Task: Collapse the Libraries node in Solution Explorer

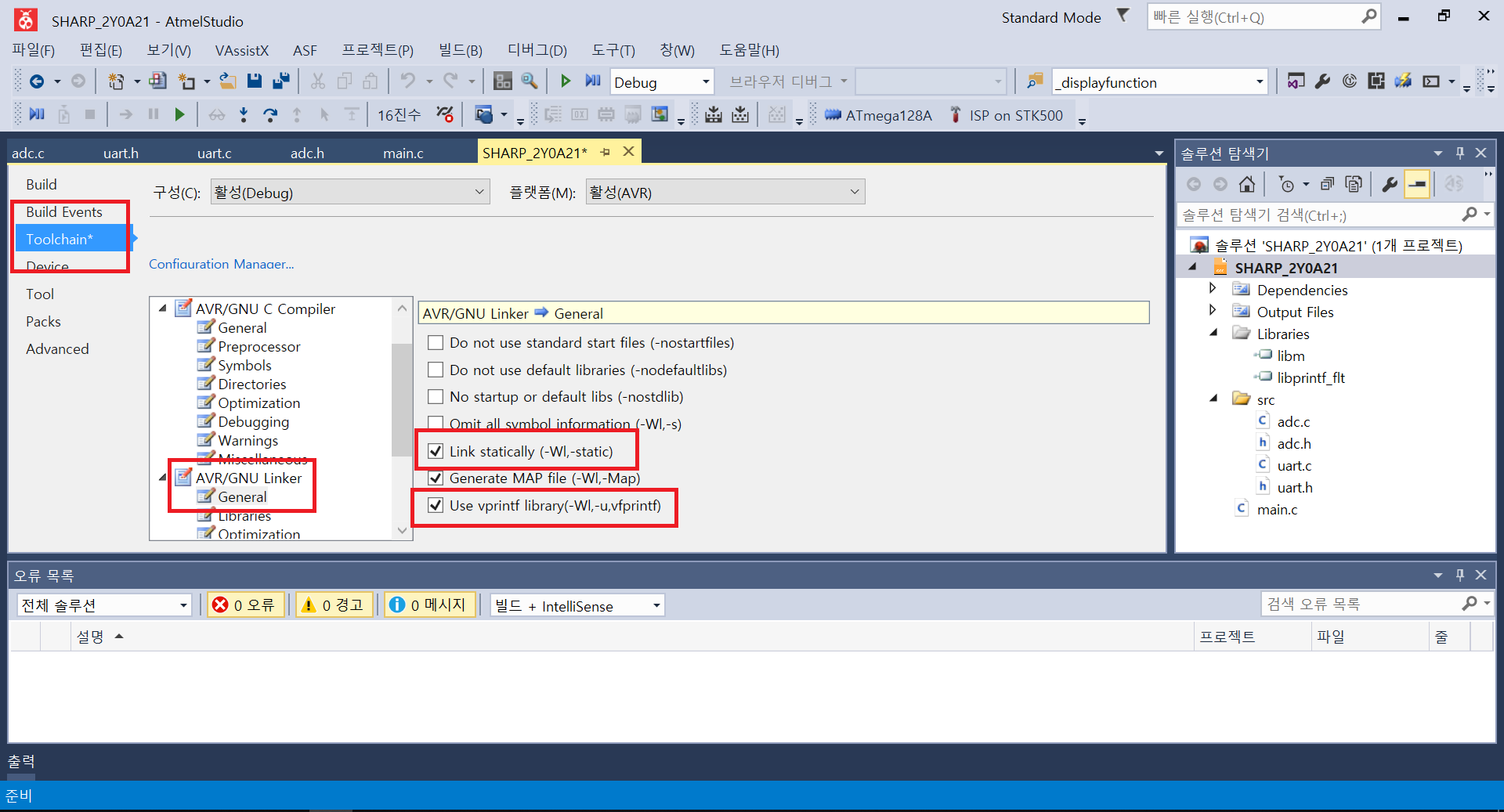Action: pyautogui.click(x=1213, y=334)
